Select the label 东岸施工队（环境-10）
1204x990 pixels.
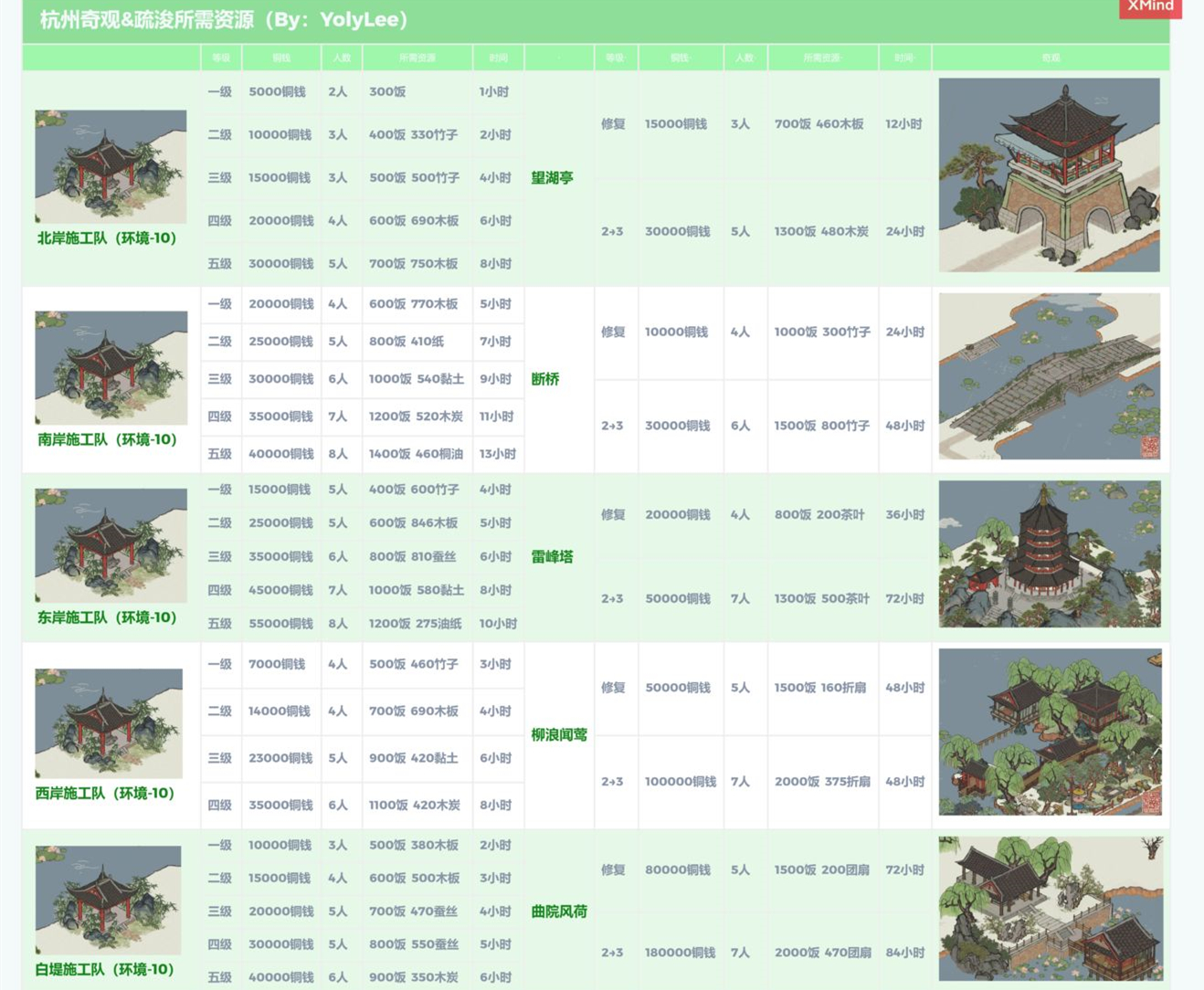click(x=107, y=617)
